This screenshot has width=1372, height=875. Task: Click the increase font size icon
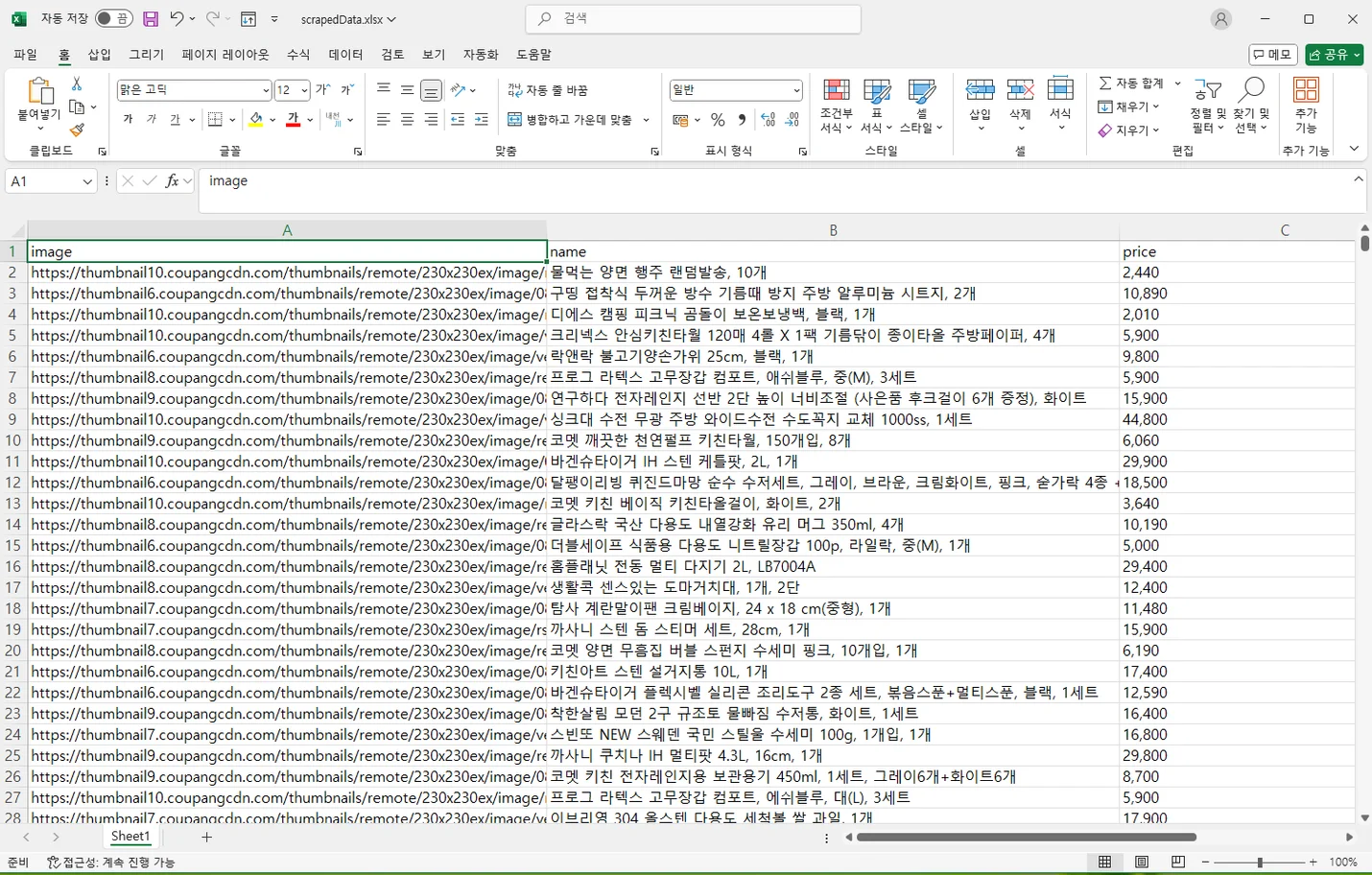(323, 90)
